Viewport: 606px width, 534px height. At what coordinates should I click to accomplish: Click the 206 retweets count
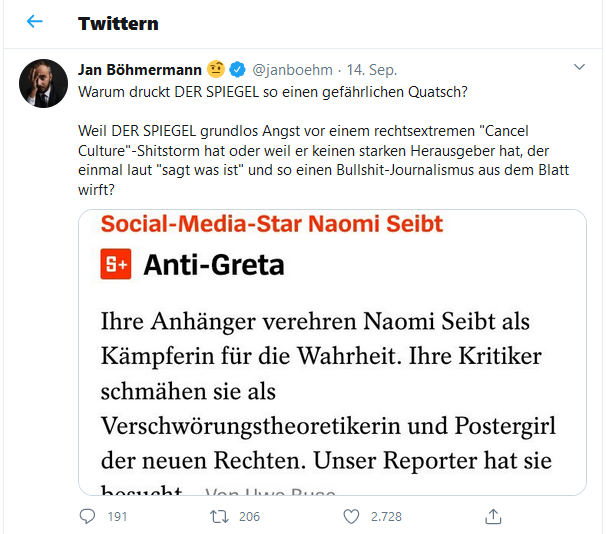pyautogui.click(x=249, y=516)
